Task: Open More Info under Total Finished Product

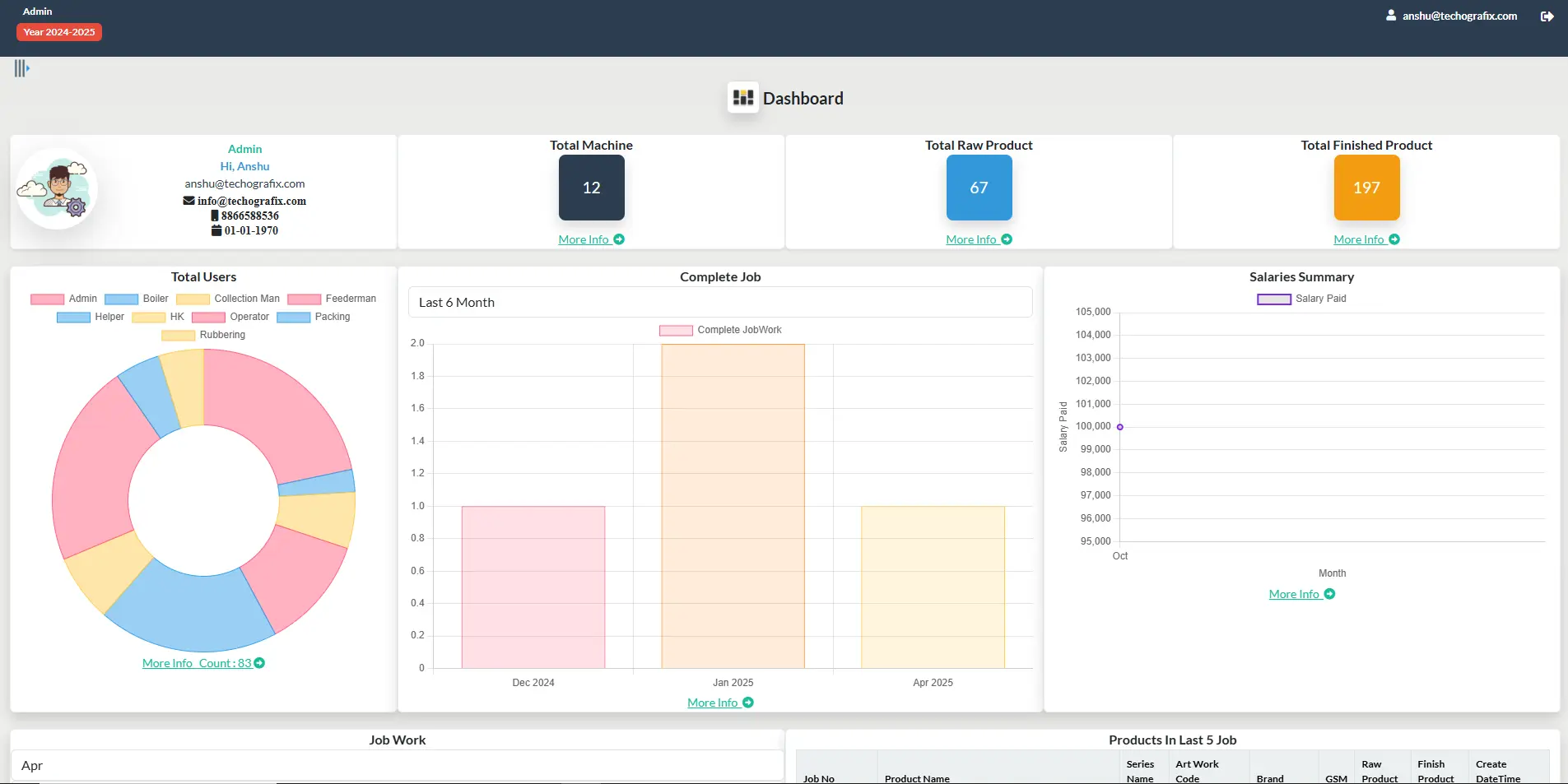Action: (1366, 239)
